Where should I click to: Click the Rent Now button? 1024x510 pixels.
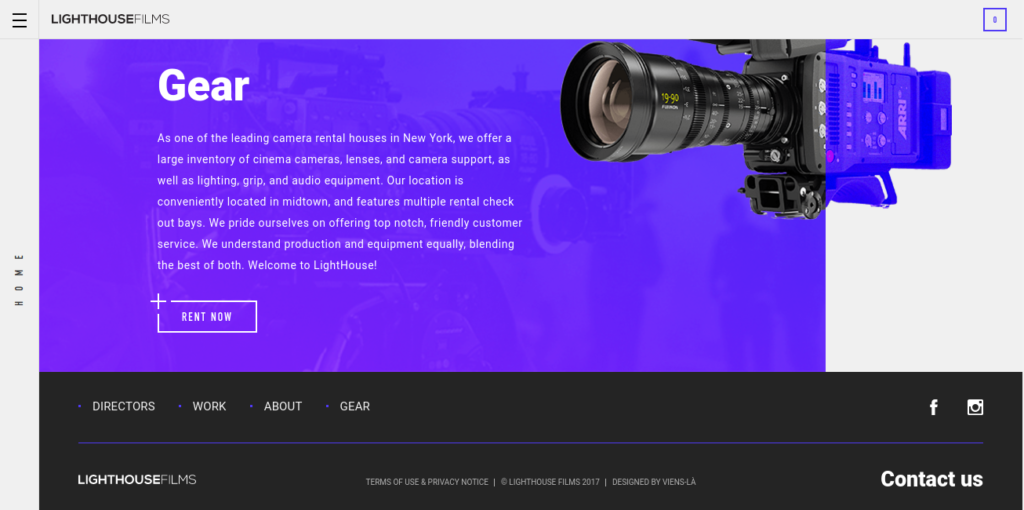pos(207,317)
